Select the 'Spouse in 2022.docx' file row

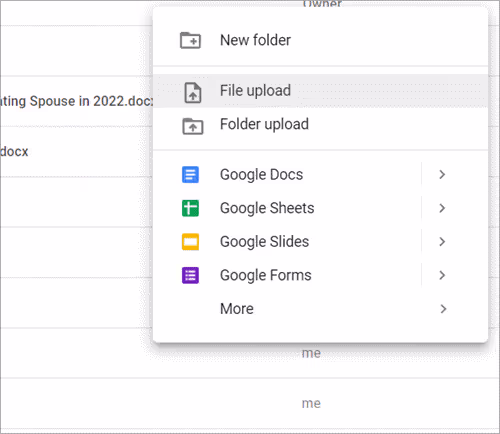(76, 101)
